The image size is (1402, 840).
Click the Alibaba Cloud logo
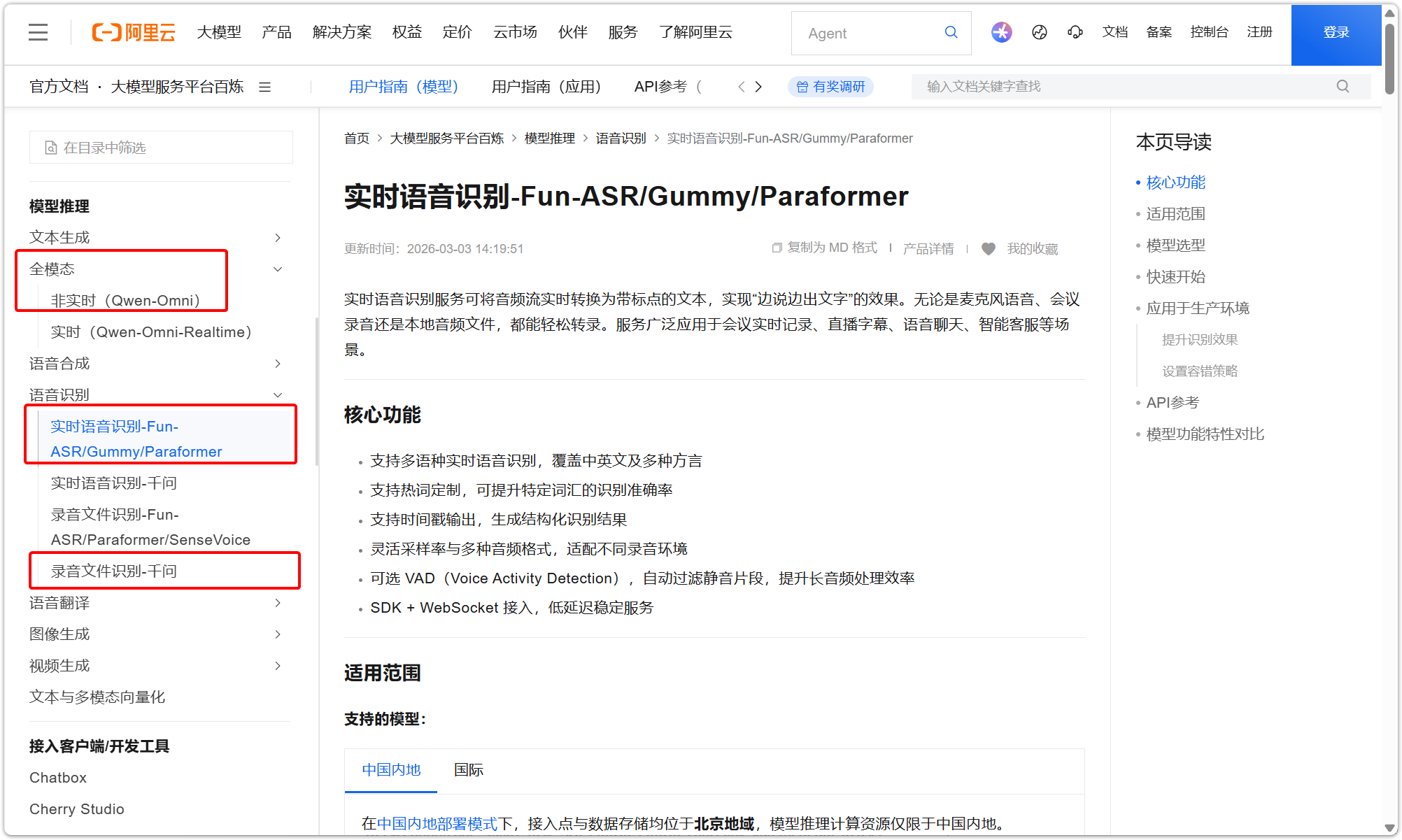tap(133, 32)
